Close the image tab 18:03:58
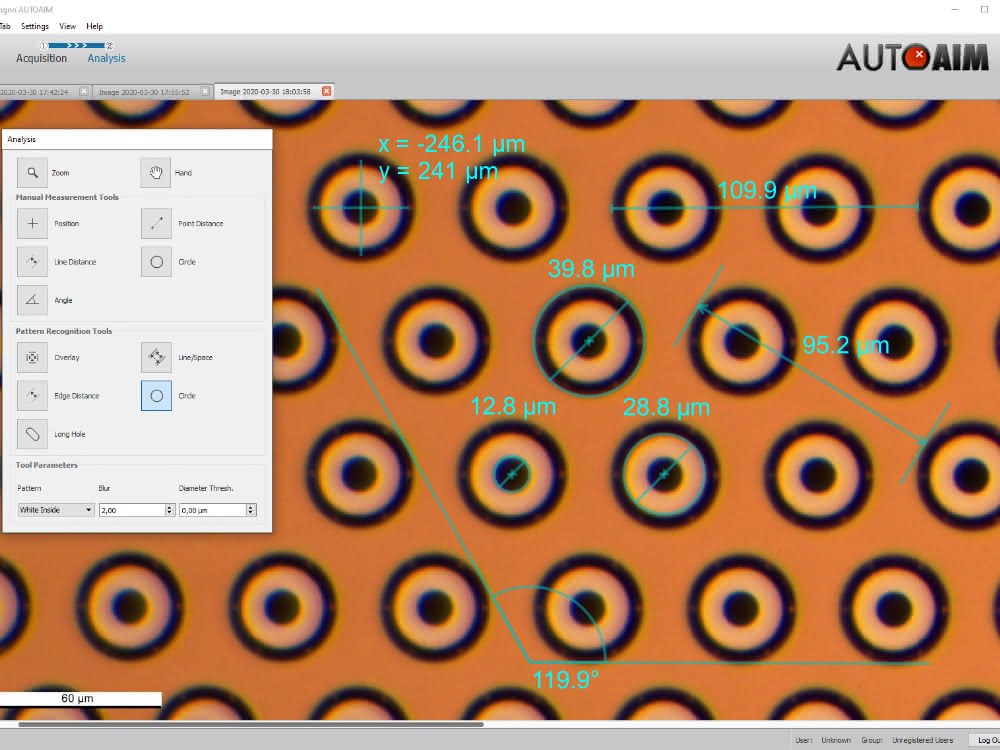The image size is (1000, 750). point(327,91)
